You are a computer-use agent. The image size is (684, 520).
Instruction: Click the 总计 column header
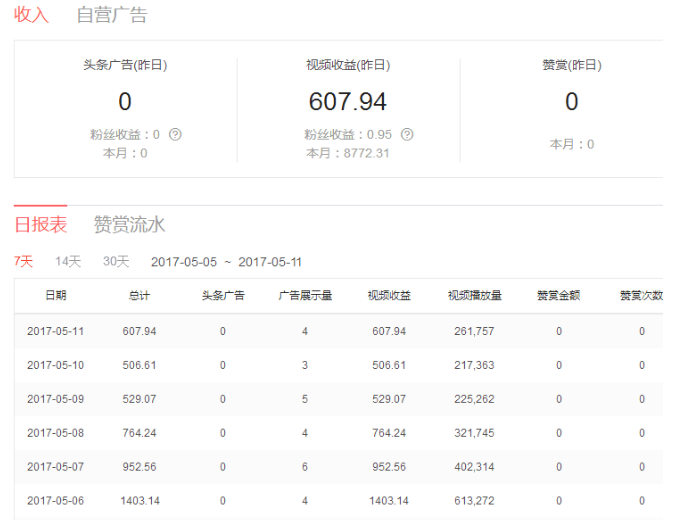139,296
